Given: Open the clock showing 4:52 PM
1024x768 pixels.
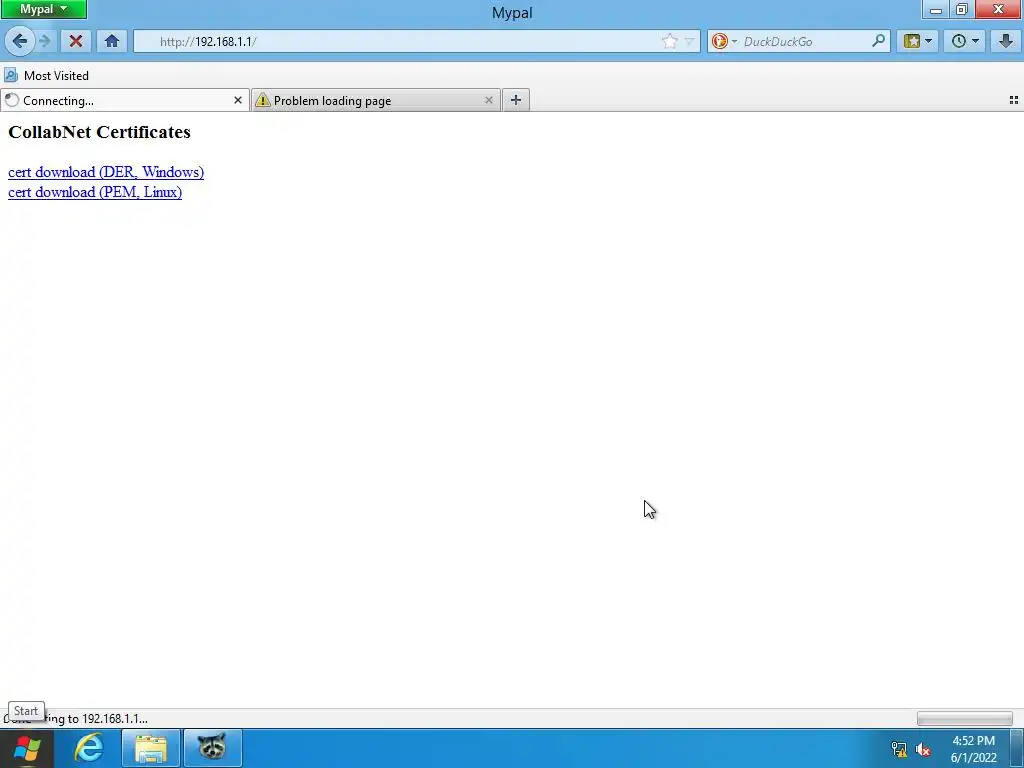Looking at the screenshot, I should click(973, 749).
